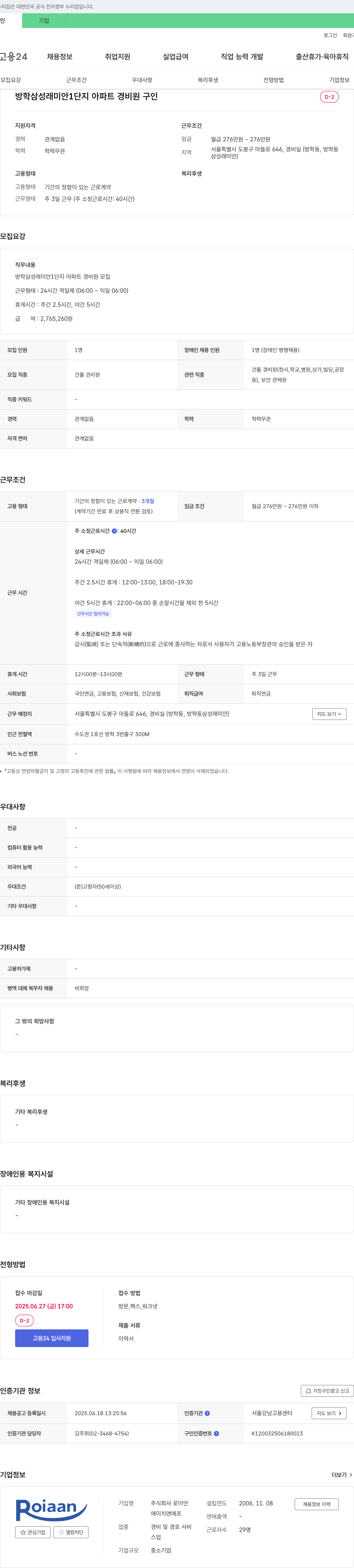Screen dimensions: 354x1568
Task: Select the 1명 (장애인 병행채용) value
Action: coord(275,350)
